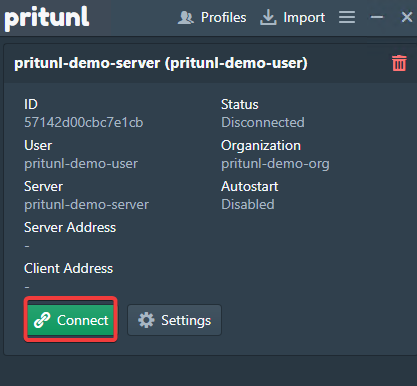The height and width of the screenshot is (386, 417).
Task: Click the Import profile button
Action: click(x=292, y=17)
